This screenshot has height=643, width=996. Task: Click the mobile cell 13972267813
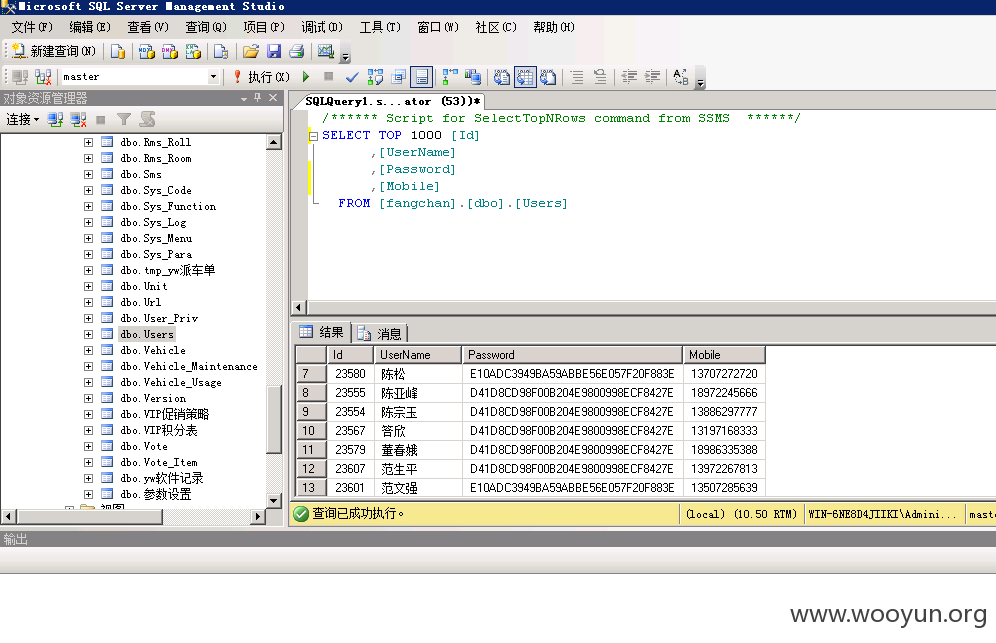click(724, 469)
